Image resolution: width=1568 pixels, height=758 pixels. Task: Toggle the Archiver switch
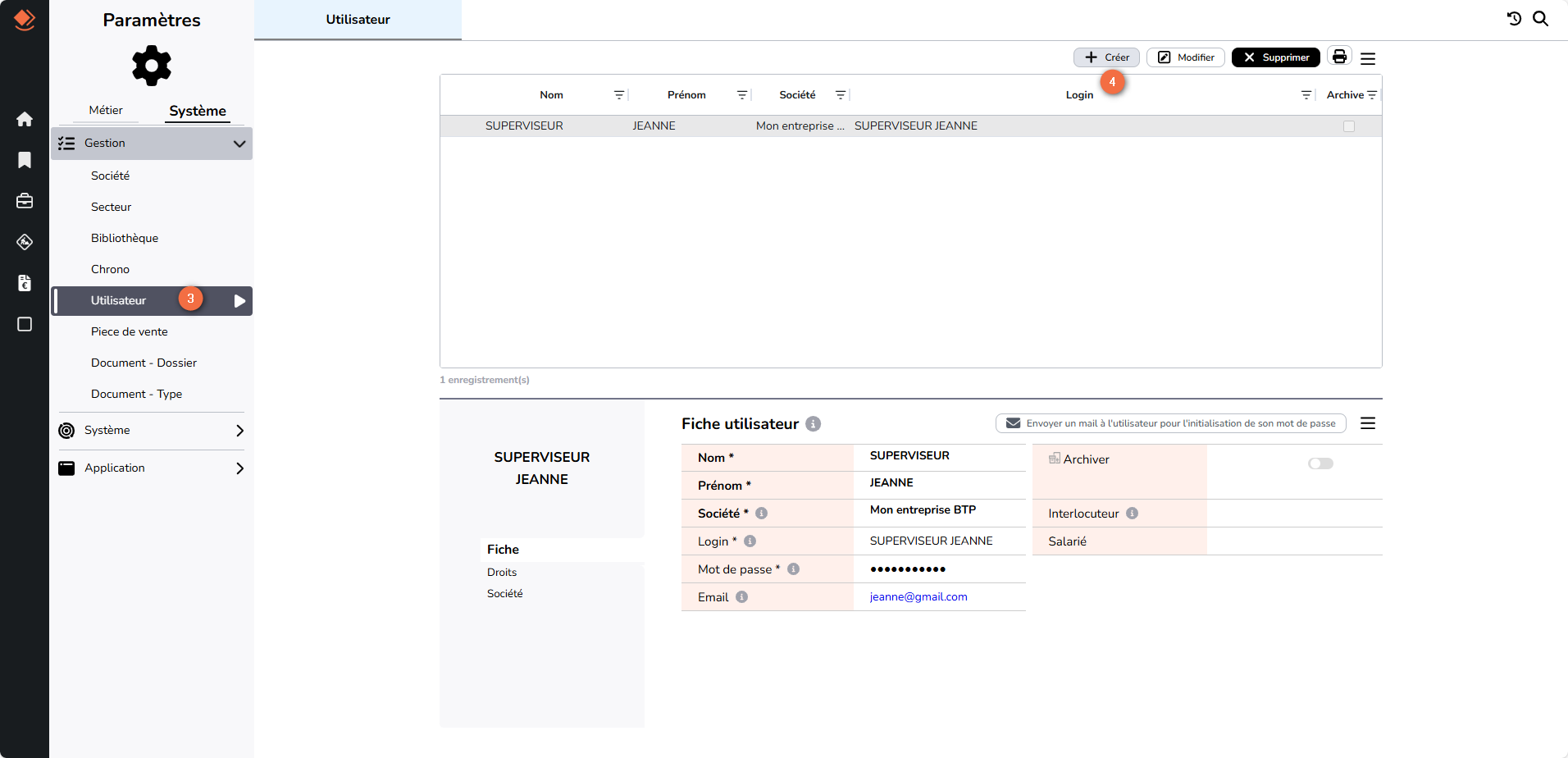click(1320, 463)
